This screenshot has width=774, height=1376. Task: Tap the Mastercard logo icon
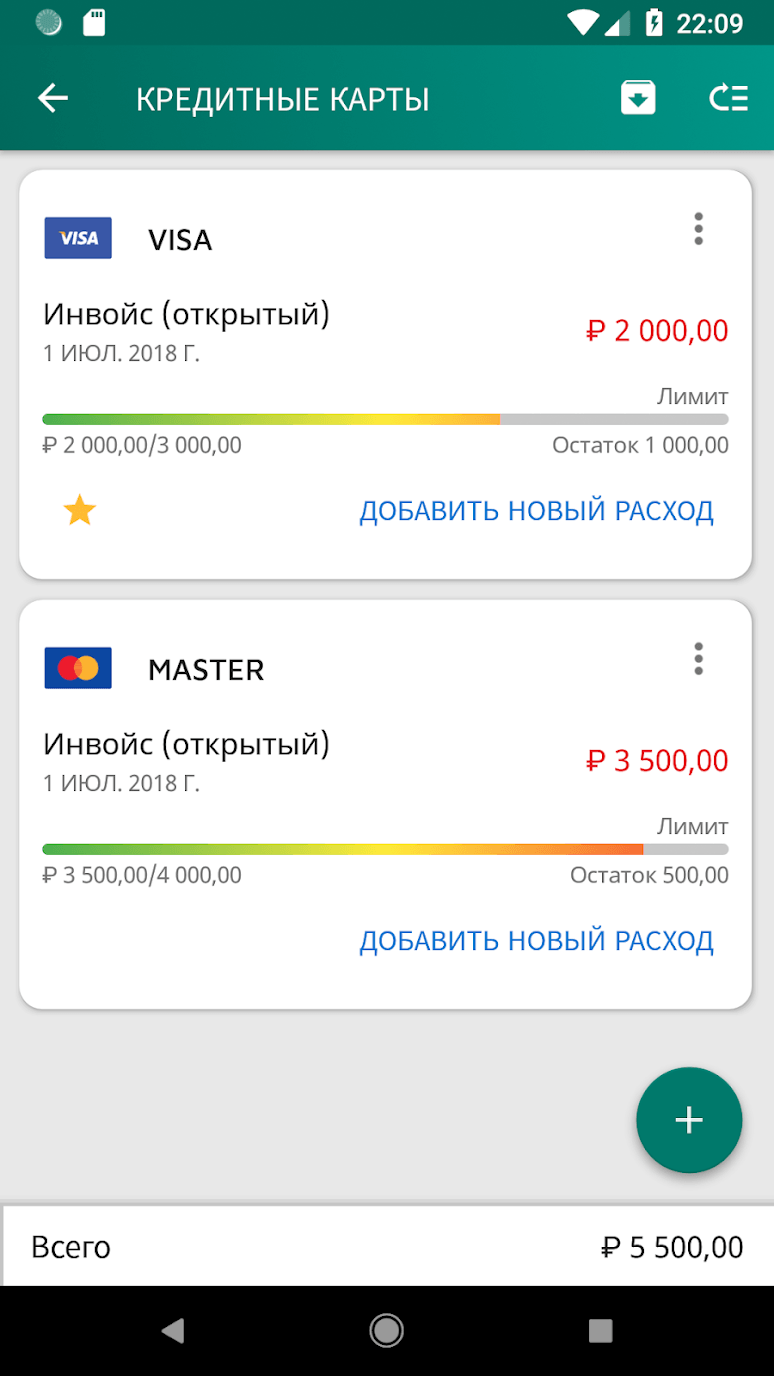[78, 668]
